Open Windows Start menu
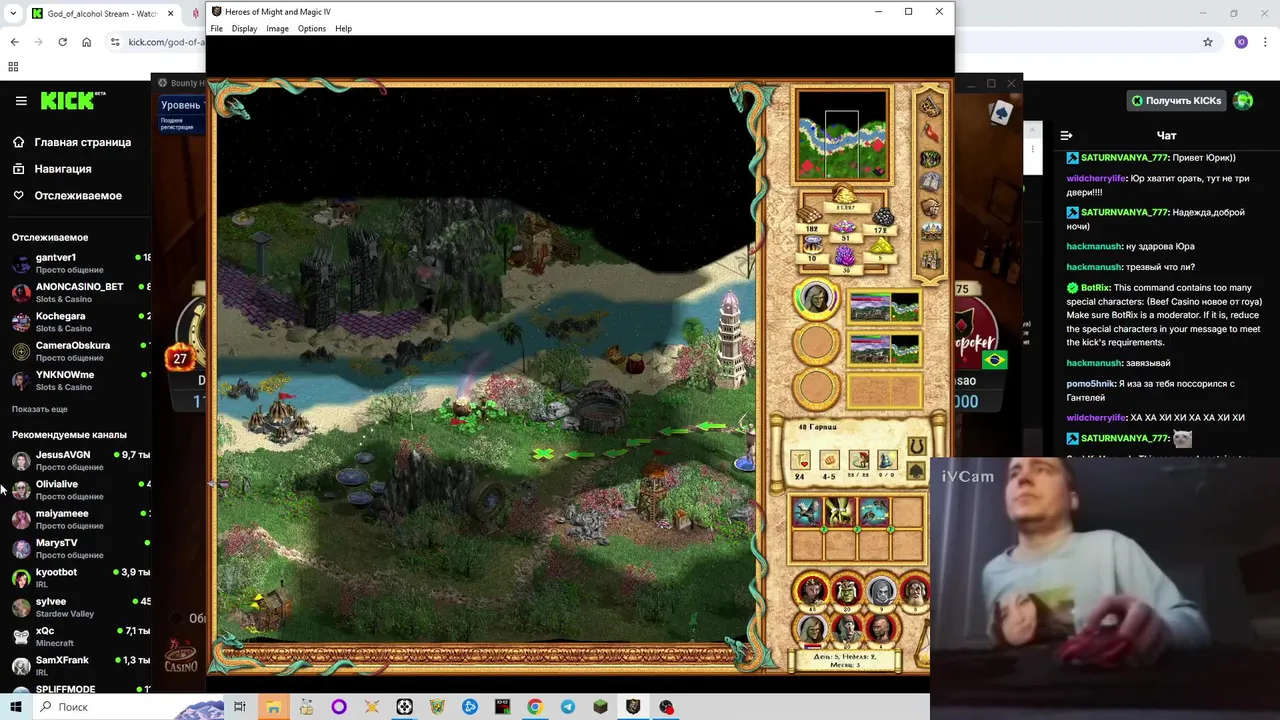This screenshot has height=720, width=1280. [x=15, y=707]
